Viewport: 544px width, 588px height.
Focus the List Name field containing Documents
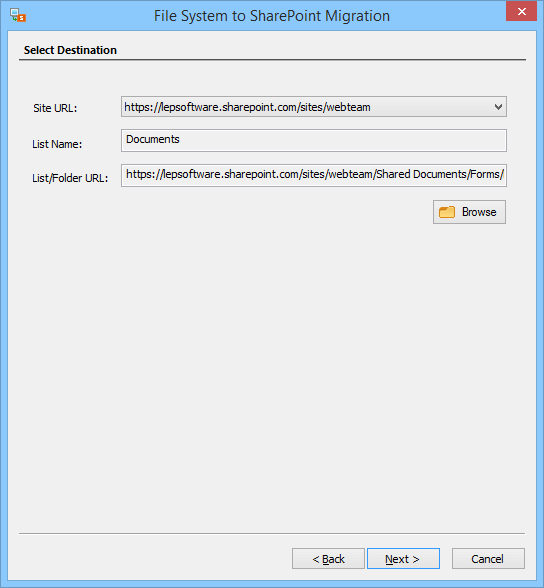click(314, 140)
